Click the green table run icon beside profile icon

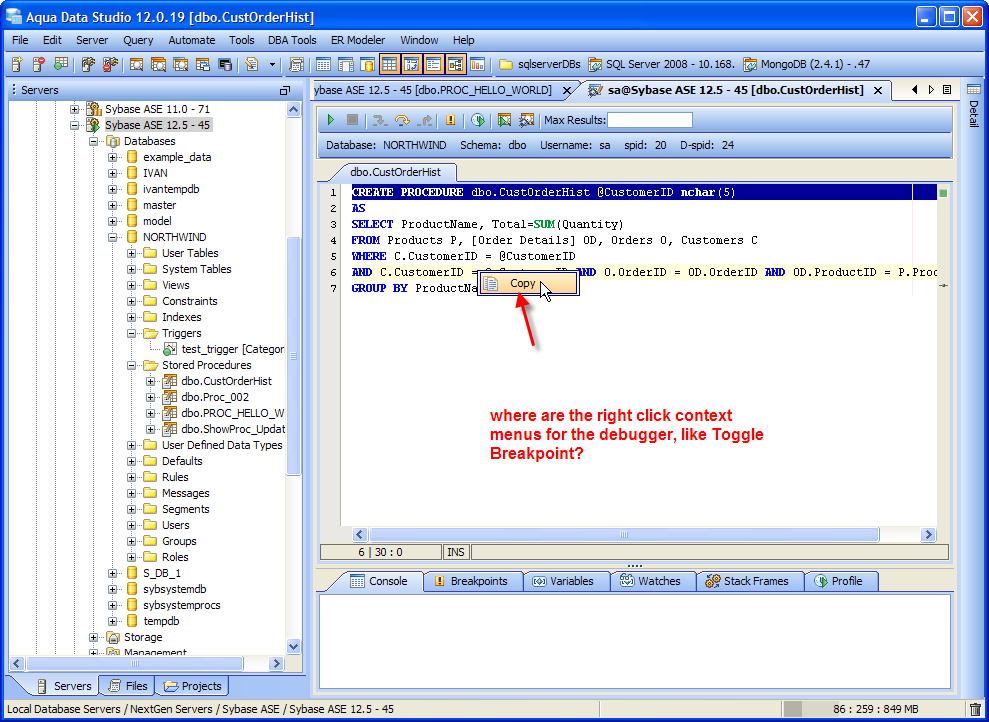pos(504,120)
